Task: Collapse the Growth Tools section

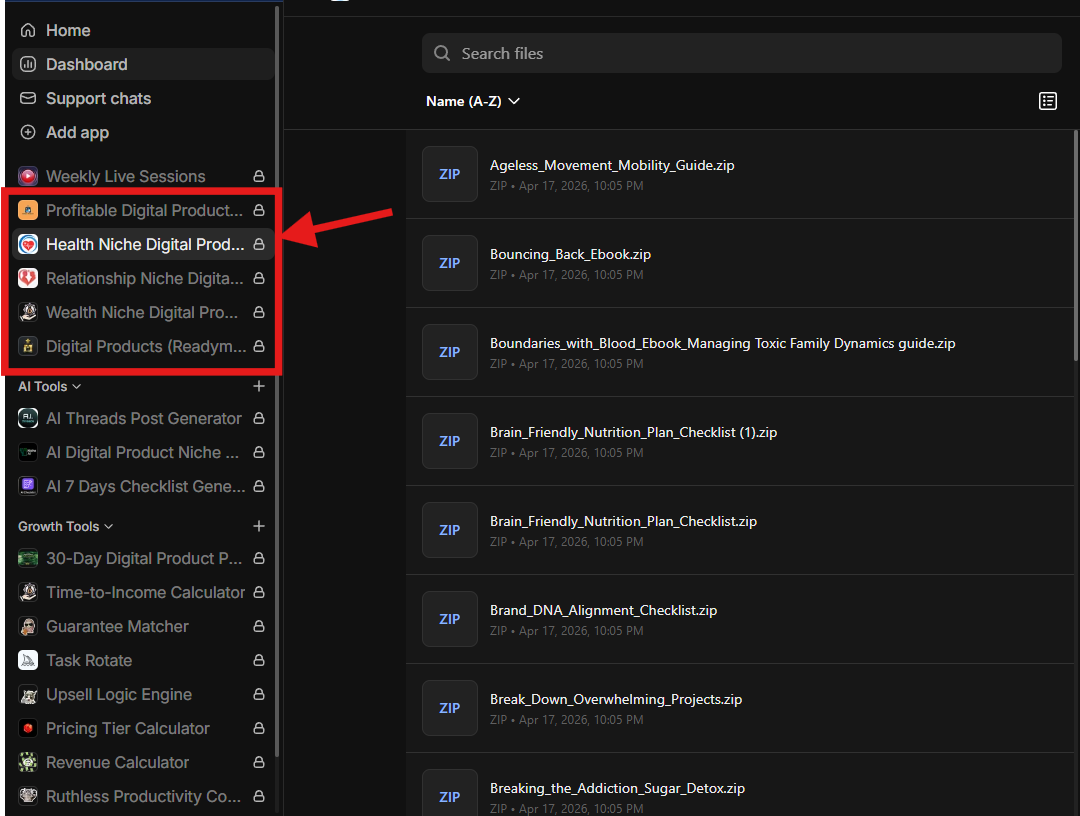Action: click(x=65, y=526)
